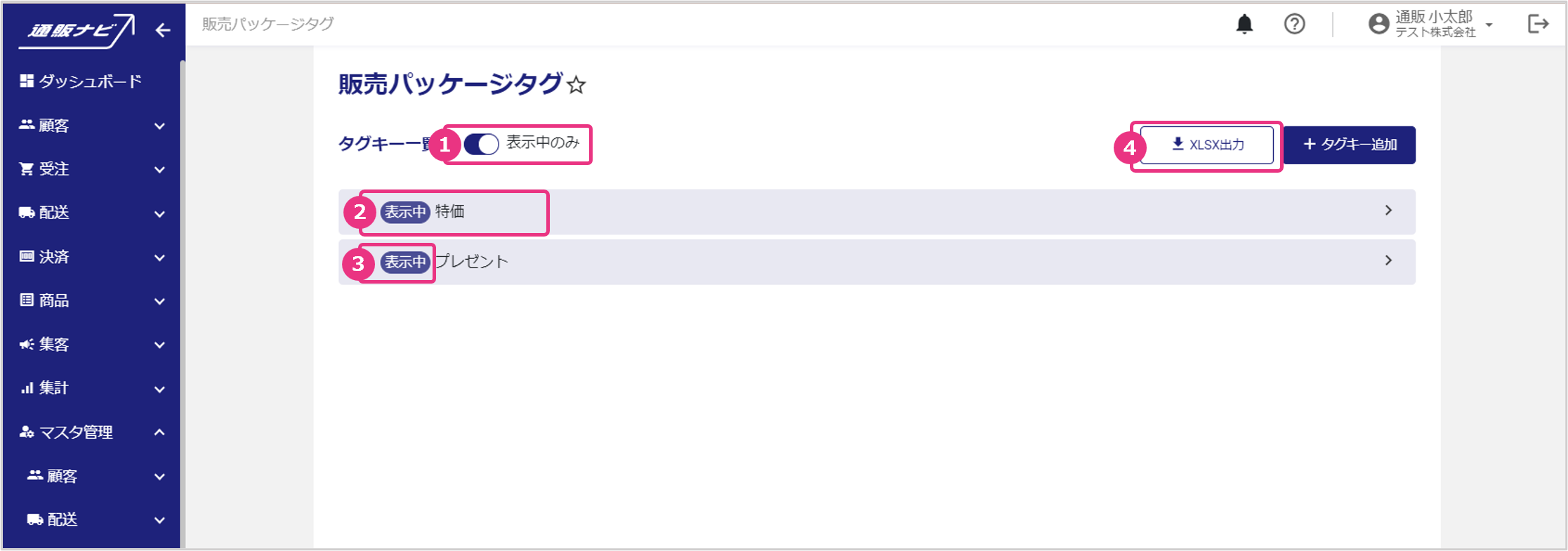Click the 通販ナビ logo
The image size is (1568, 551).
click(77, 30)
